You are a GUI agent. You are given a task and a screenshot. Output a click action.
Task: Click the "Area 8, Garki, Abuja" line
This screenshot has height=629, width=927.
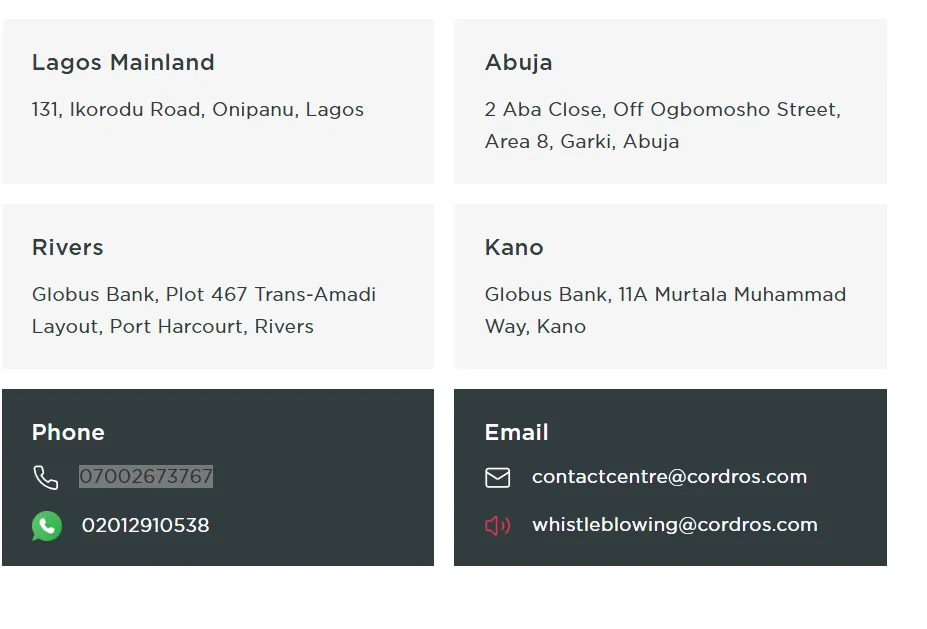[x=581, y=142]
